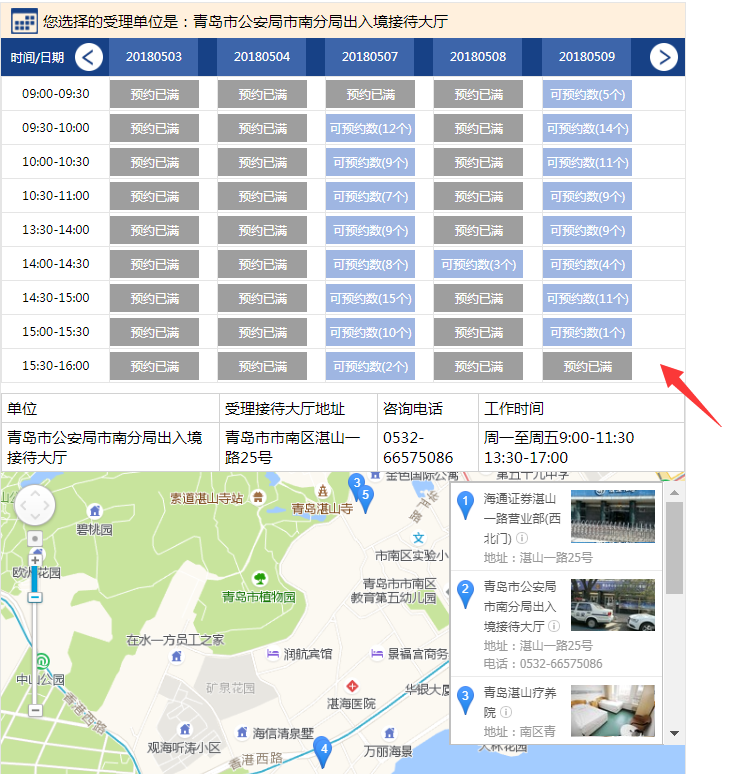Click the 时间/日期 header label
Viewport: 755px width, 774px height.
[37, 58]
